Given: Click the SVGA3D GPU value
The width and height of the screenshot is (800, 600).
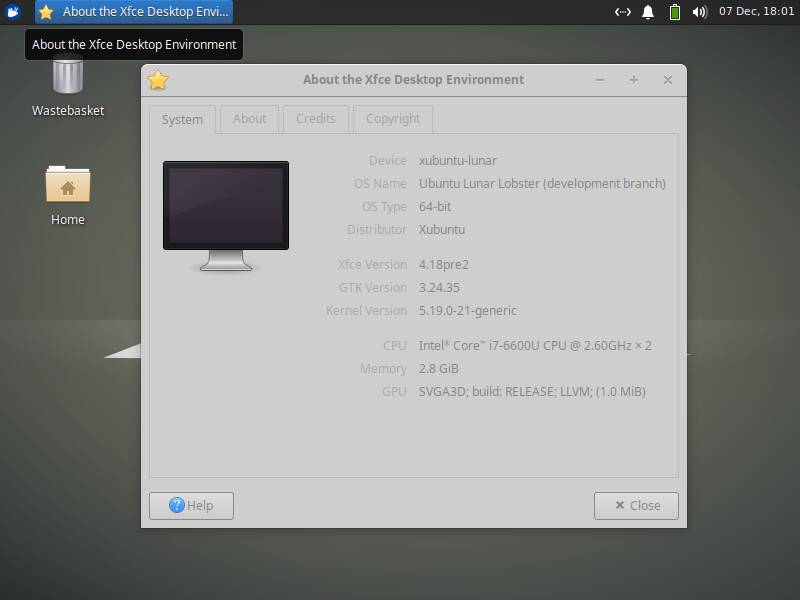Looking at the screenshot, I should click(532, 392).
